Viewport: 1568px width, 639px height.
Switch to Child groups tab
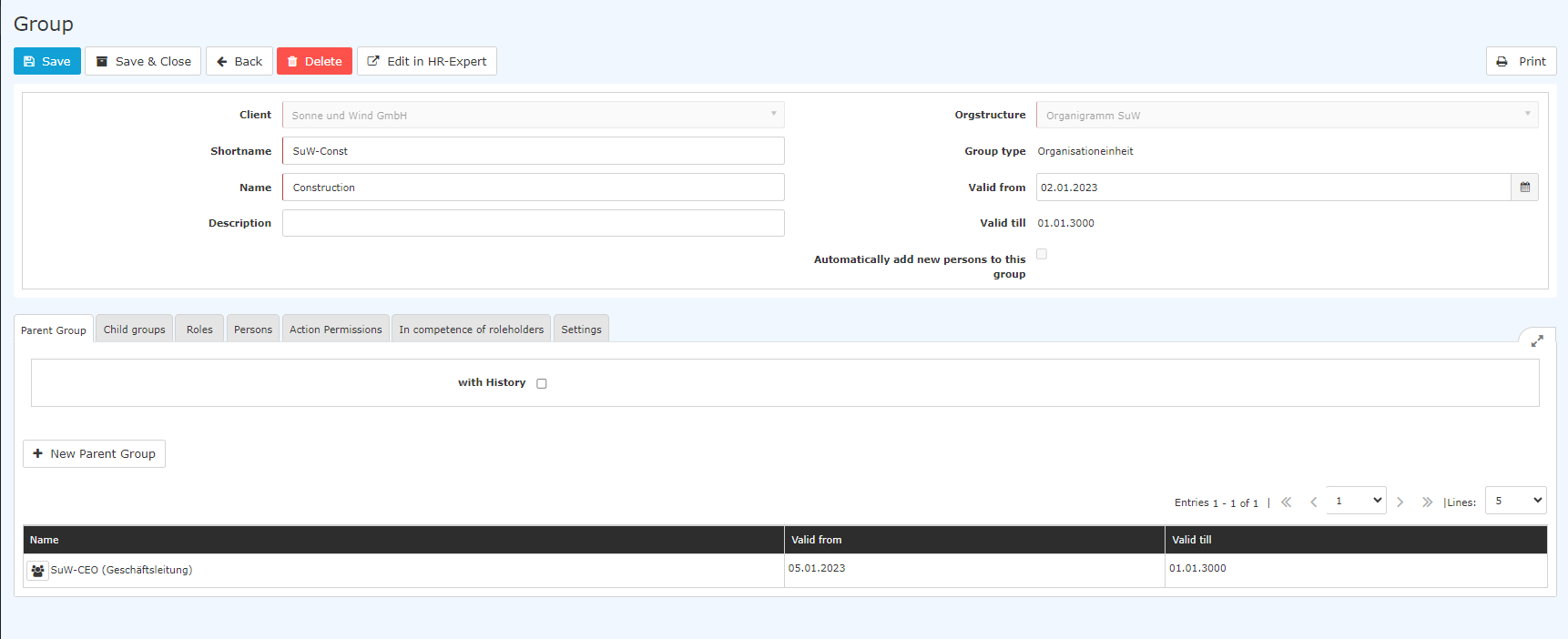click(x=135, y=329)
